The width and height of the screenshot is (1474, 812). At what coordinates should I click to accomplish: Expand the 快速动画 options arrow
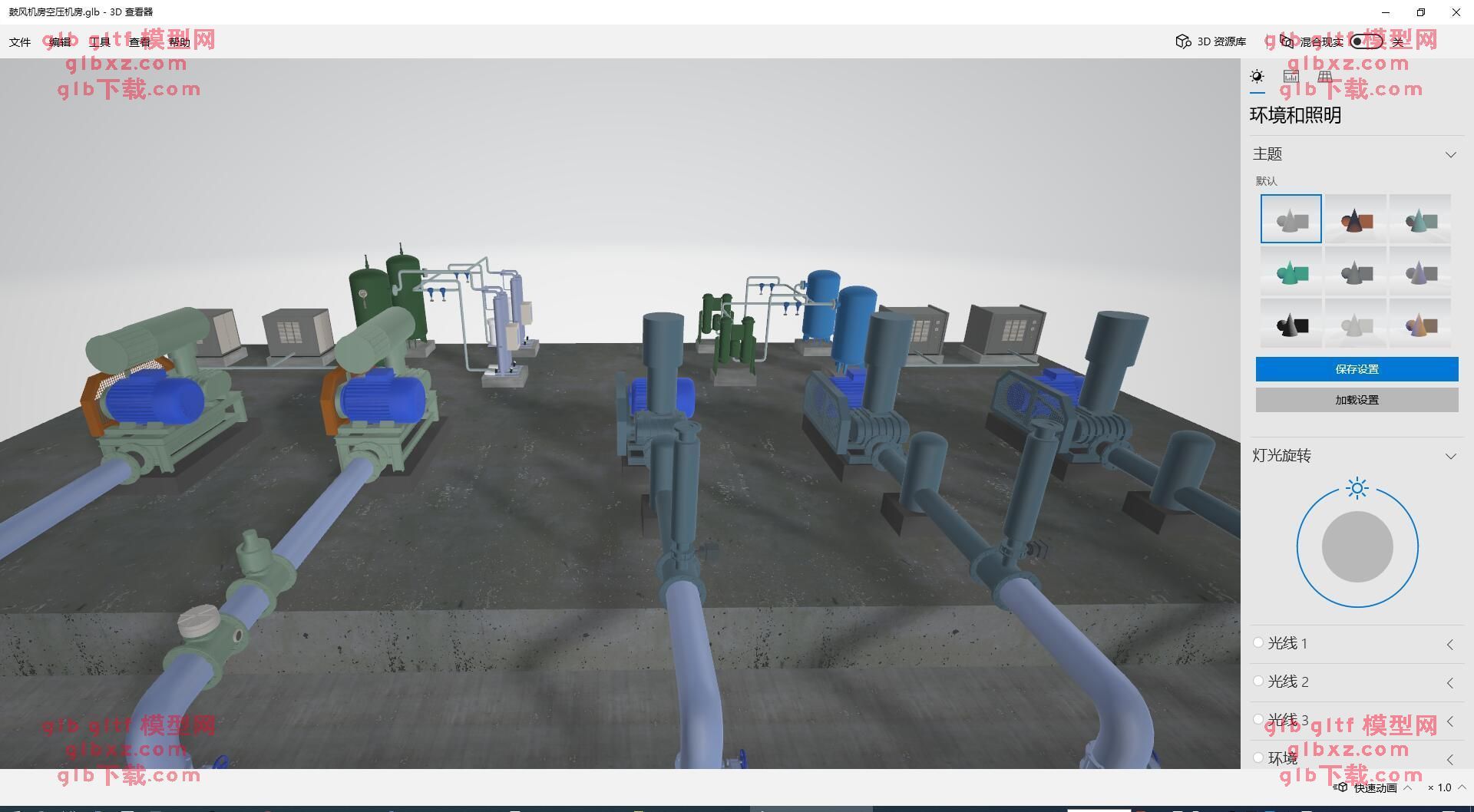pos(1407,787)
